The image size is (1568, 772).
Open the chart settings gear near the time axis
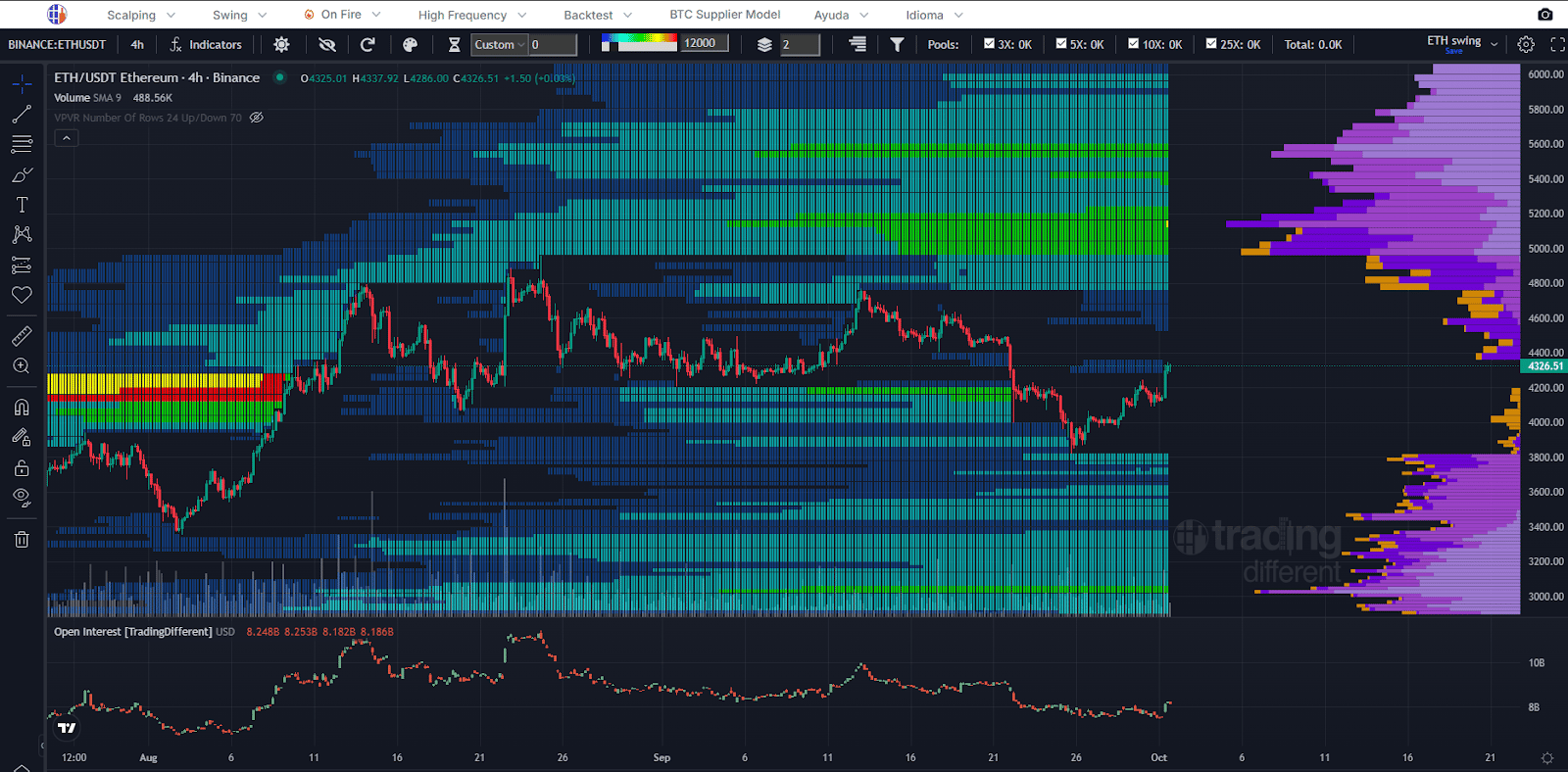(x=1547, y=757)
